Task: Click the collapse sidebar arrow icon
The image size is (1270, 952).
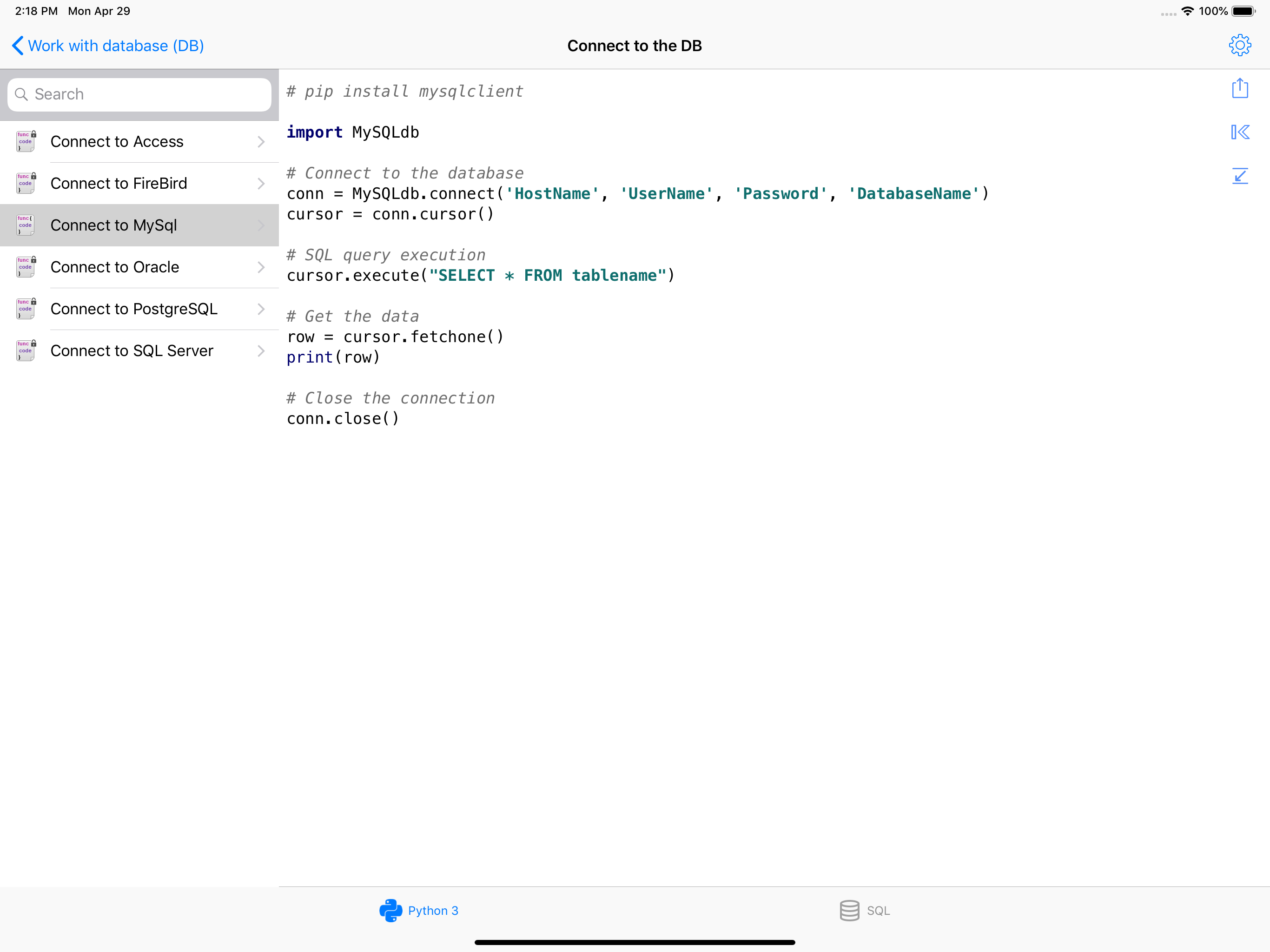Action: [1240, 132]
